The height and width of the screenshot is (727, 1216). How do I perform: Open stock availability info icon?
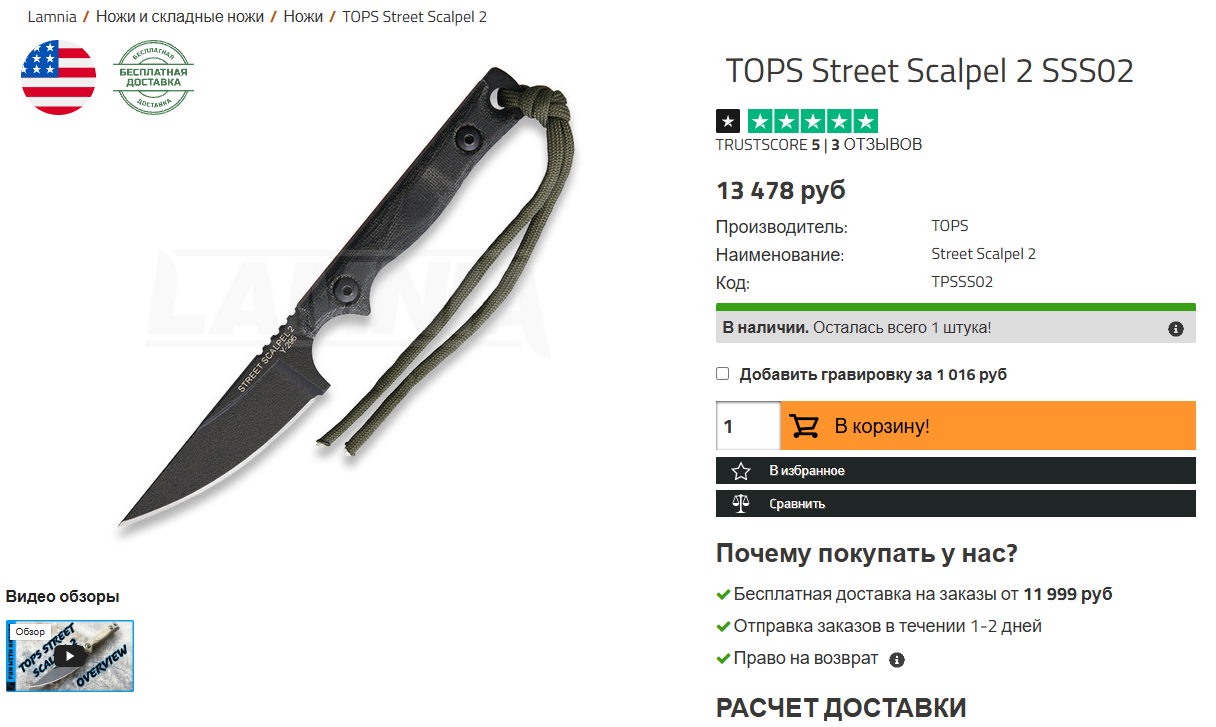point(1176,328)
